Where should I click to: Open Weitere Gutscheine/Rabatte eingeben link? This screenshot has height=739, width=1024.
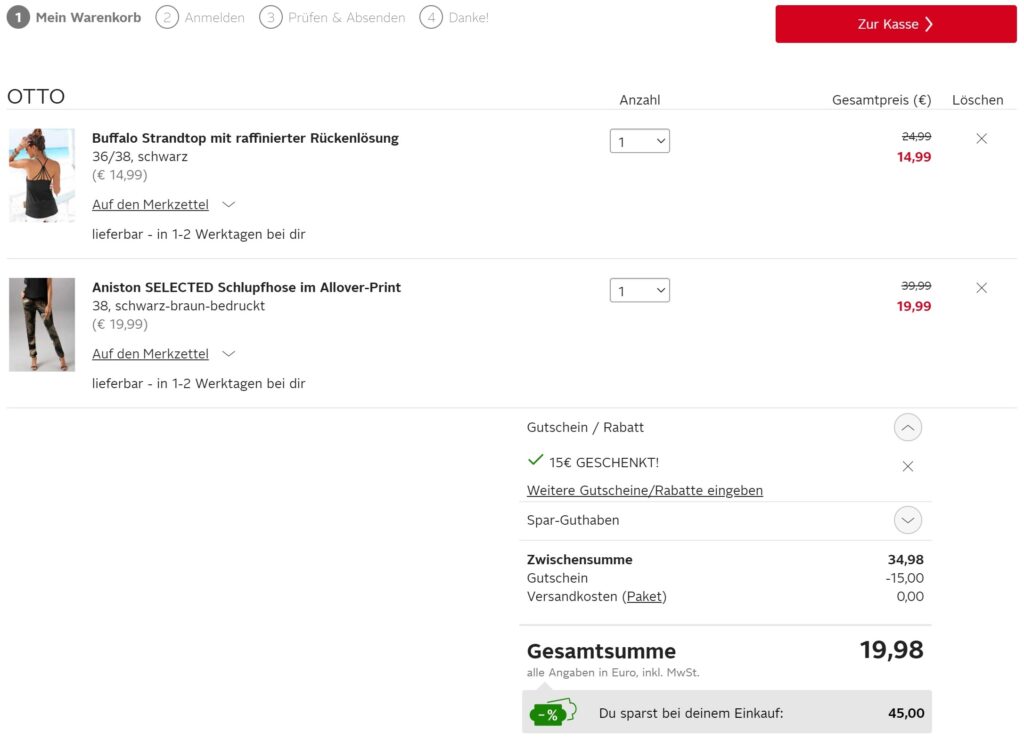coord(645,490)
